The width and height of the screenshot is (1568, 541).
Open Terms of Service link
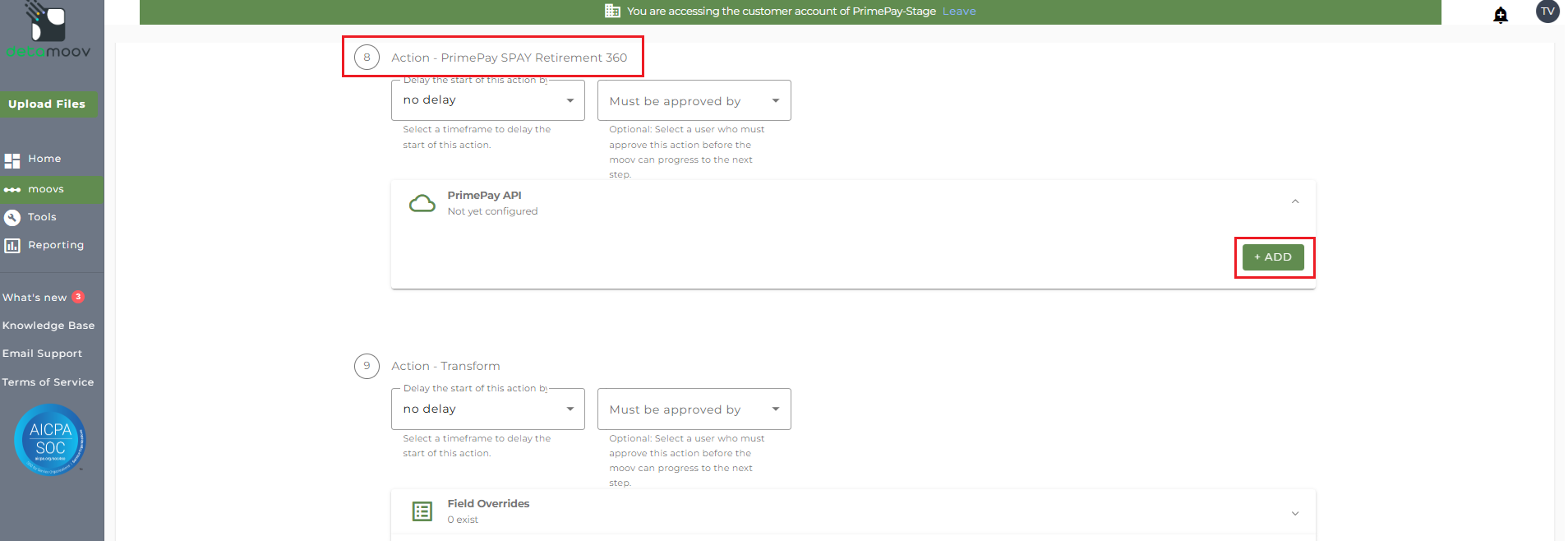[48, 382]
